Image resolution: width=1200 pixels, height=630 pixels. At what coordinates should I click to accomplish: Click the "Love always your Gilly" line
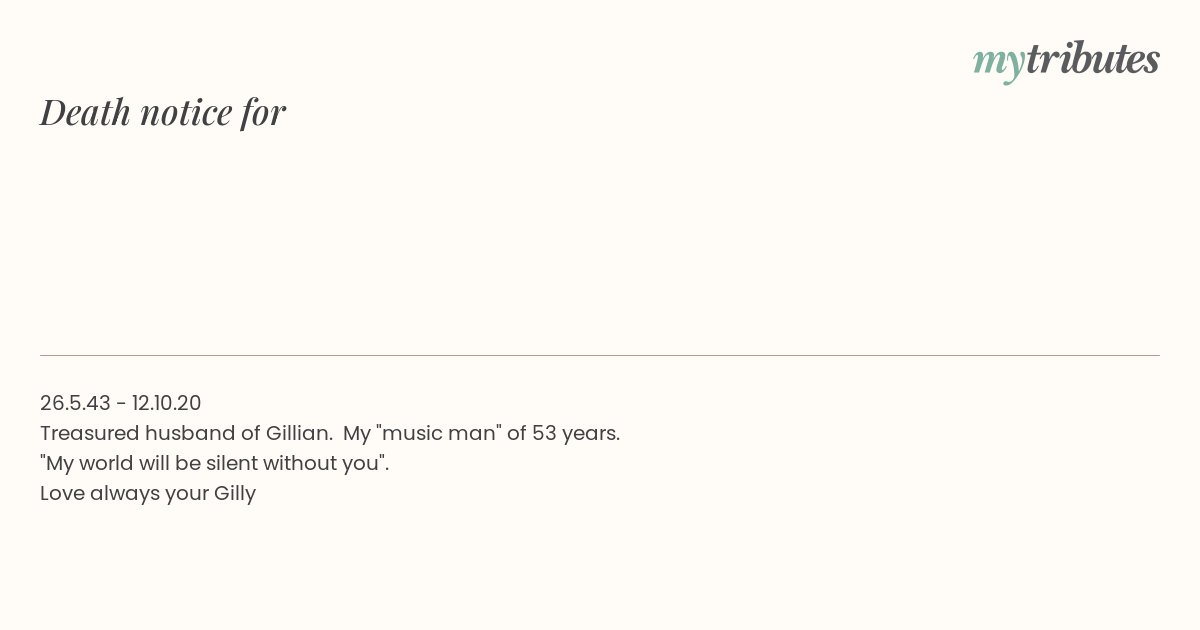tap(148, 493)
